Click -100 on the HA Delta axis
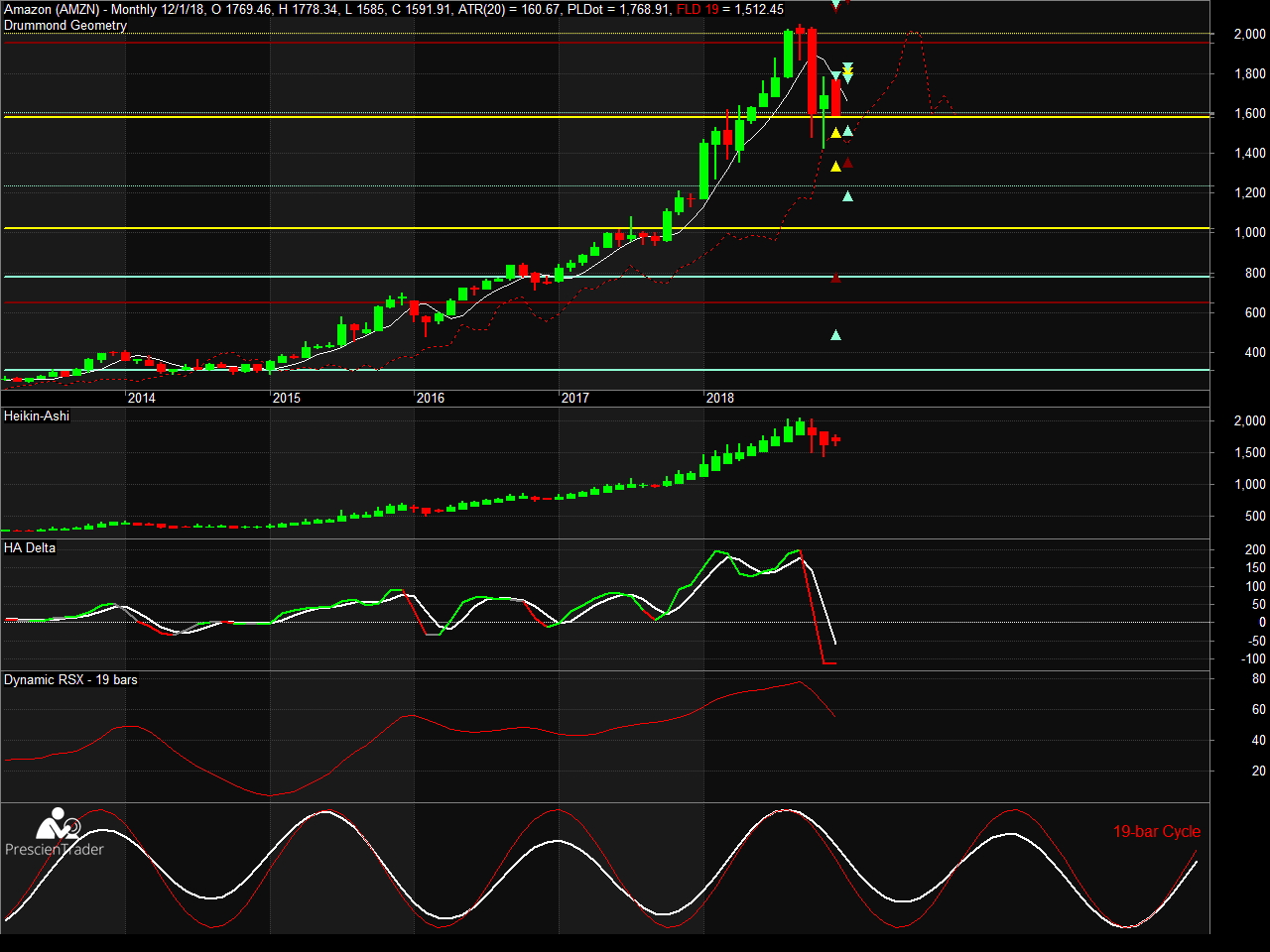Image resolution: width=1270 pixels, height=952 pixels. 1253,658
